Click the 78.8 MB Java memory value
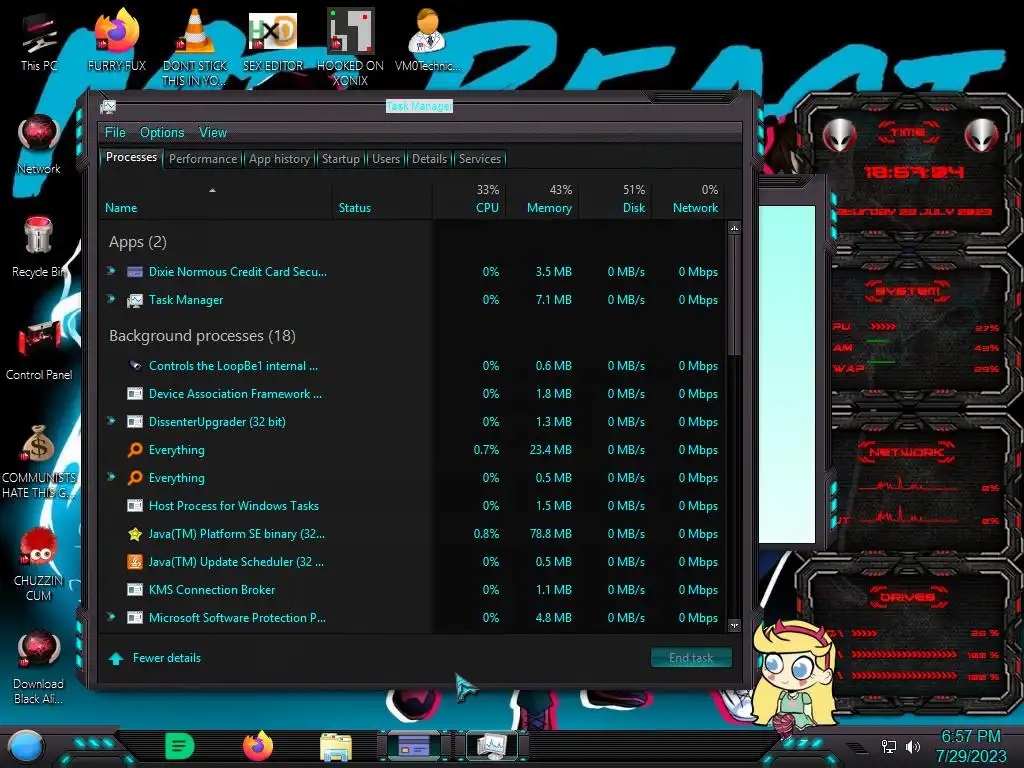The image size is (1024, 768). tap(551, 534)
